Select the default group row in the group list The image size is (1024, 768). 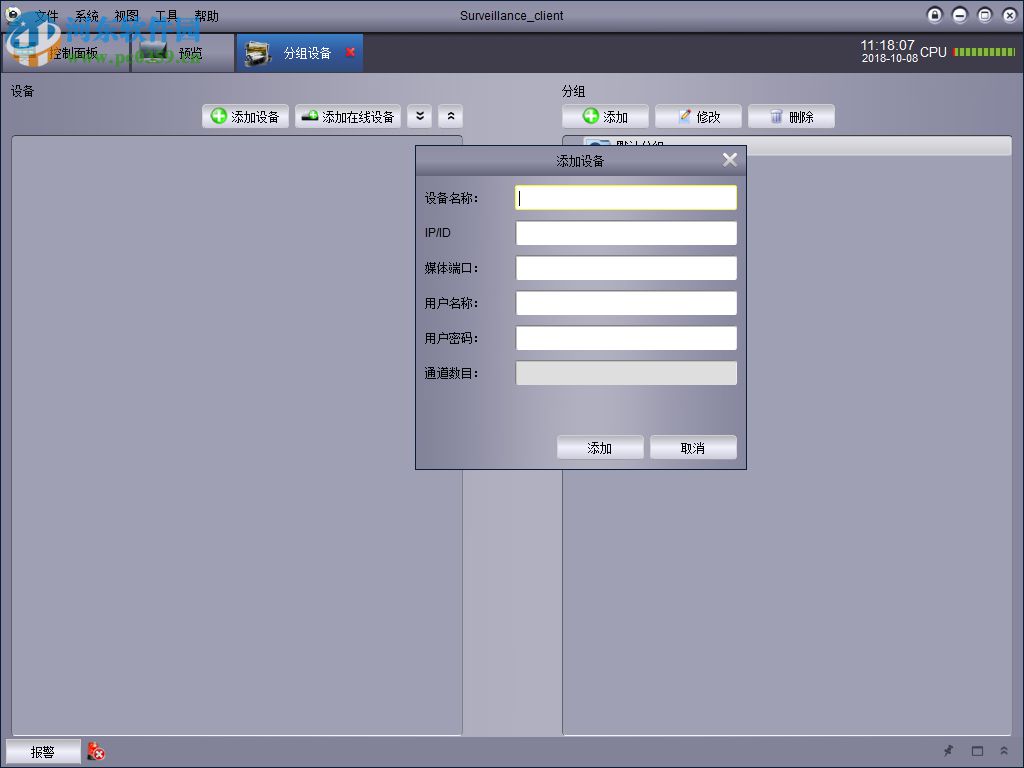point(787,145)
